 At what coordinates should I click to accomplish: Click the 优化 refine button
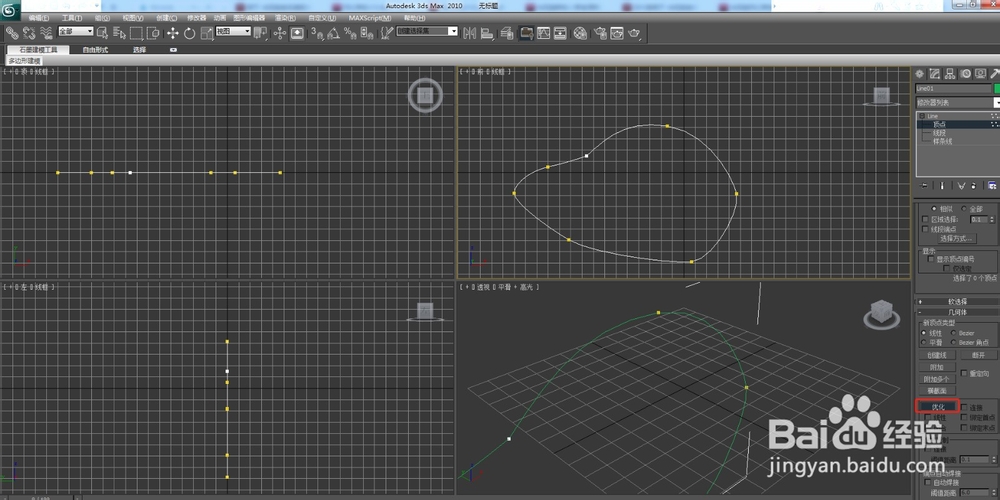[x=938, y=407]
